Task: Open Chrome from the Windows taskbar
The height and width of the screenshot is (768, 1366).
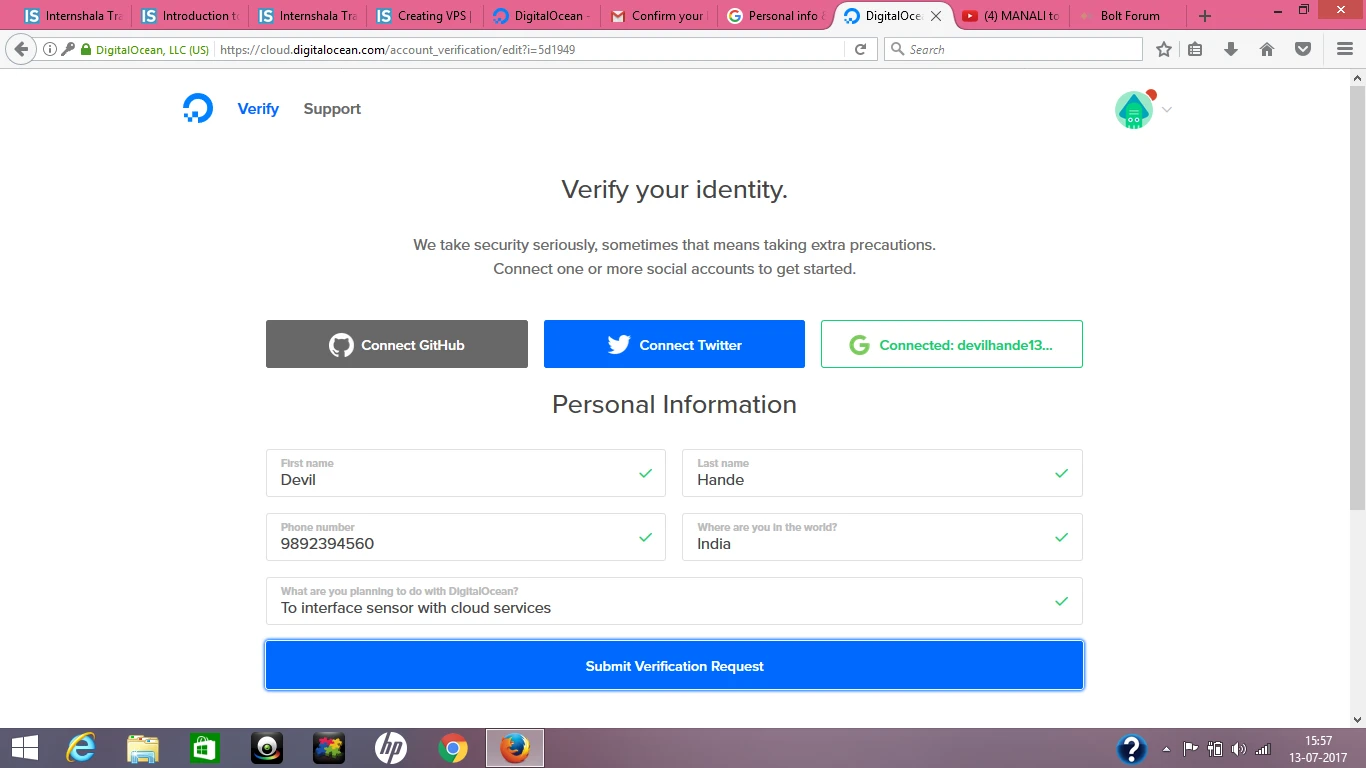Action: (453, 748)
